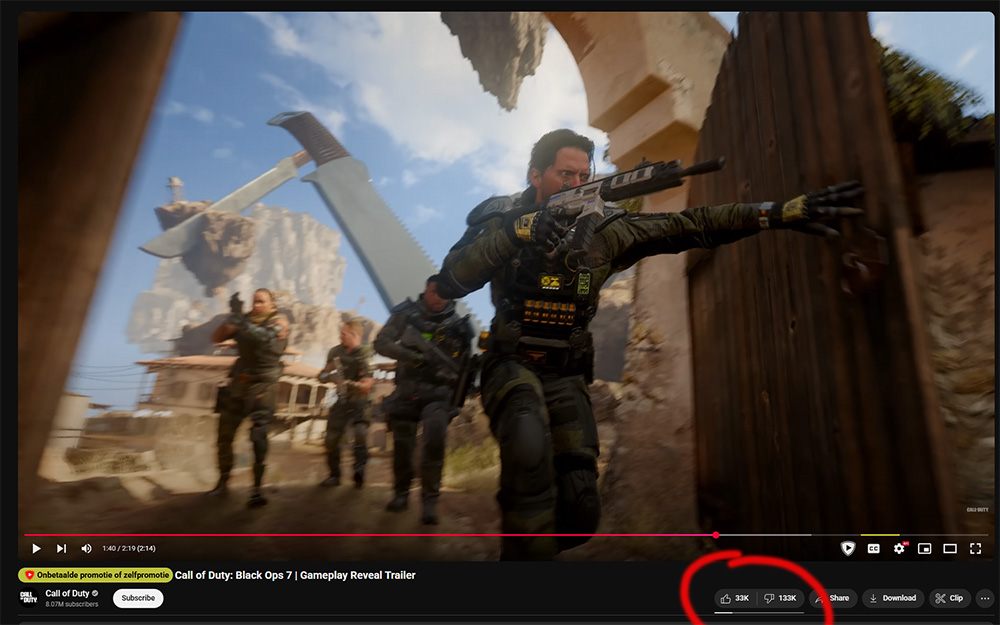Viewport: 1000px width, 625px height.
Task: Toggle theater mode view
Action: click(x=950, y=548)
